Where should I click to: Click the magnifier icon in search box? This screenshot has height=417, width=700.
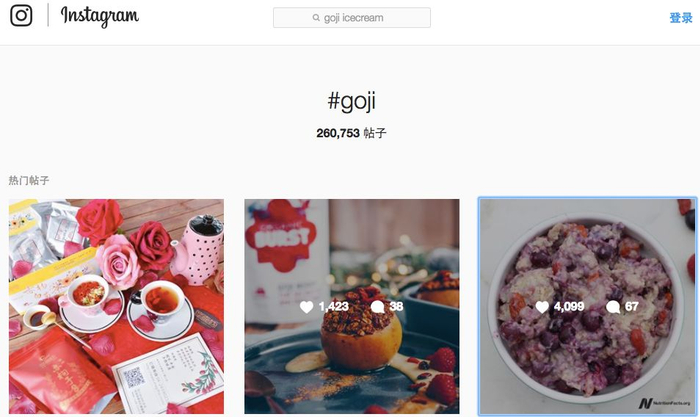pos(316,18)
